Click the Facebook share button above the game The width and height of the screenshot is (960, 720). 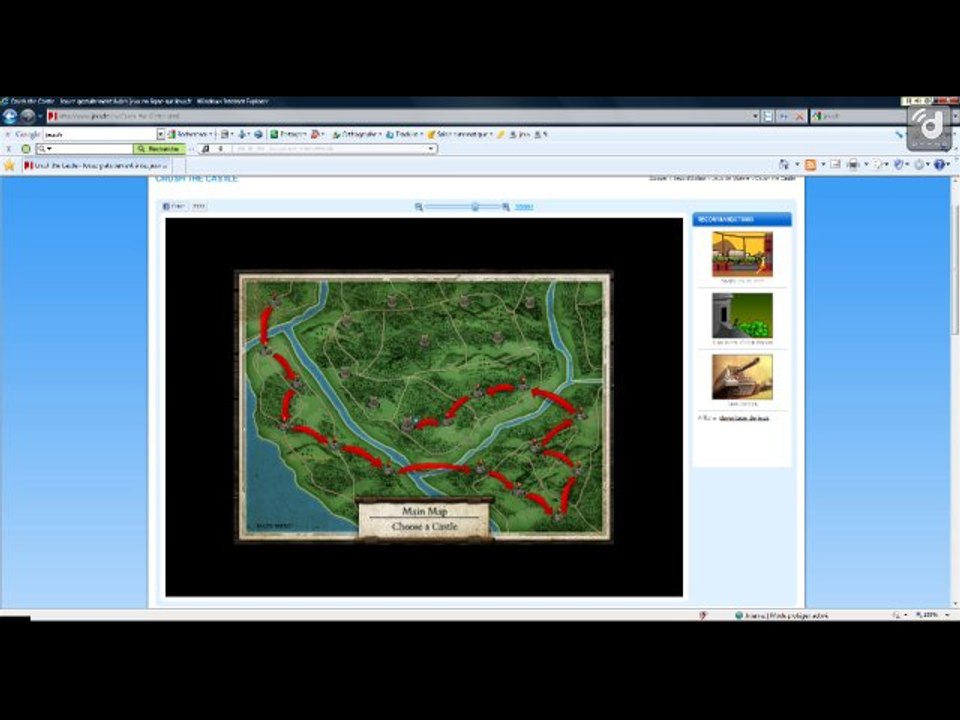click(174, 206)
